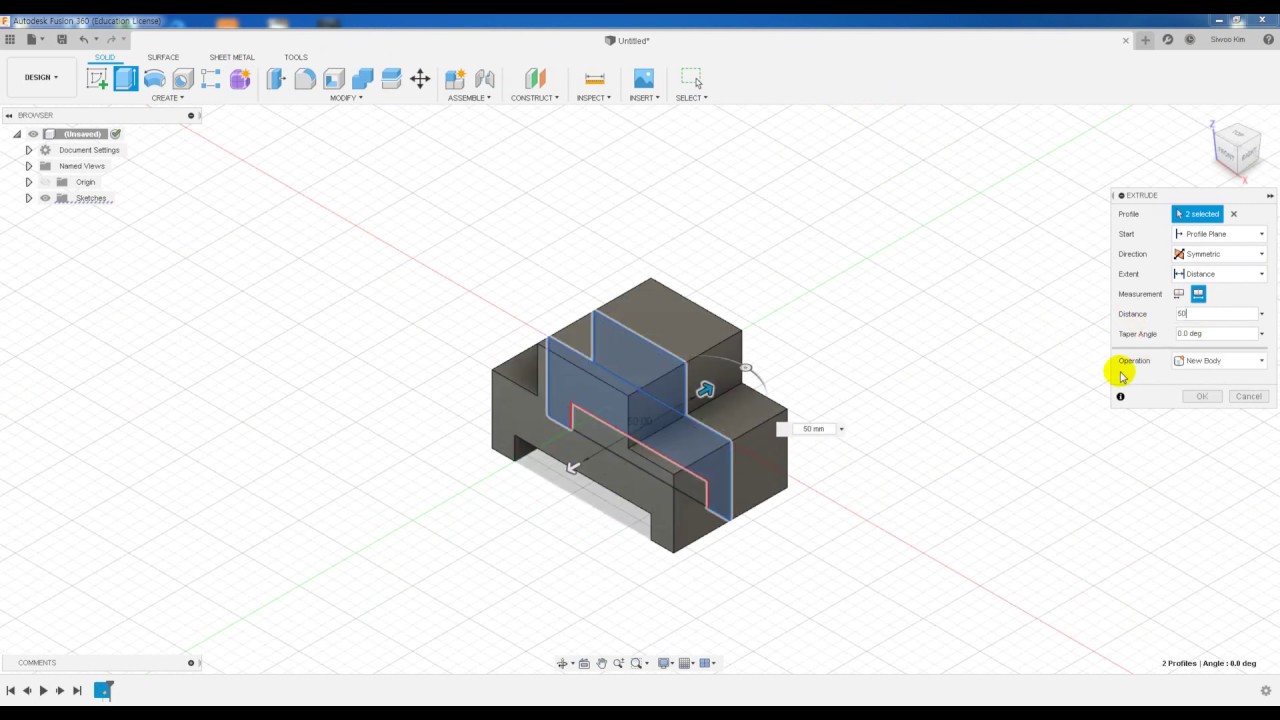1280x720 pixels.
Task: Open the Display Settings dropdown
Action: click(665, 663)
